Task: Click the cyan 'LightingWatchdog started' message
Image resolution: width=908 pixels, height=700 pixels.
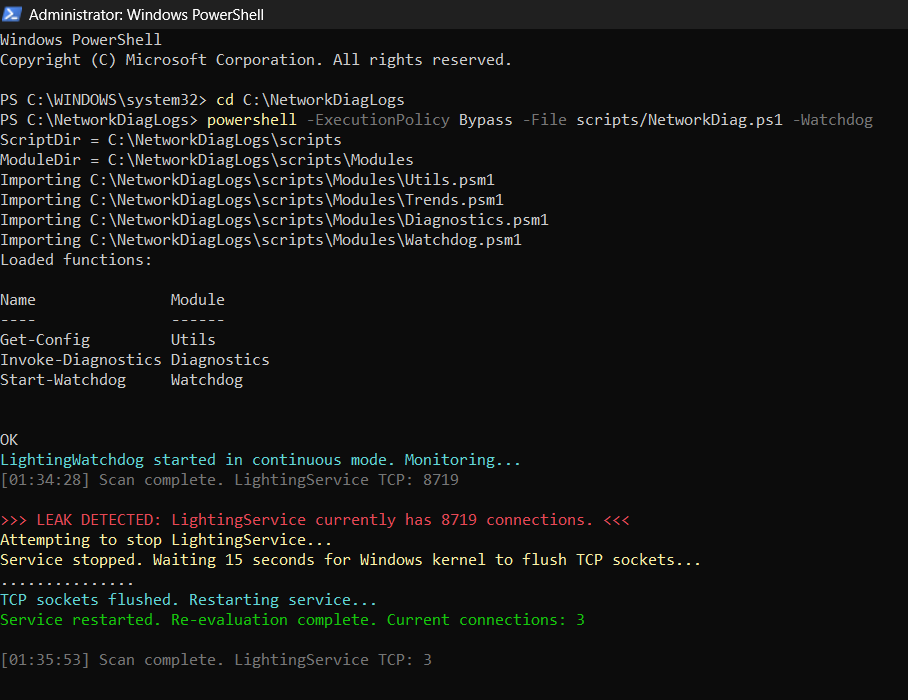Action: point(261,460)
